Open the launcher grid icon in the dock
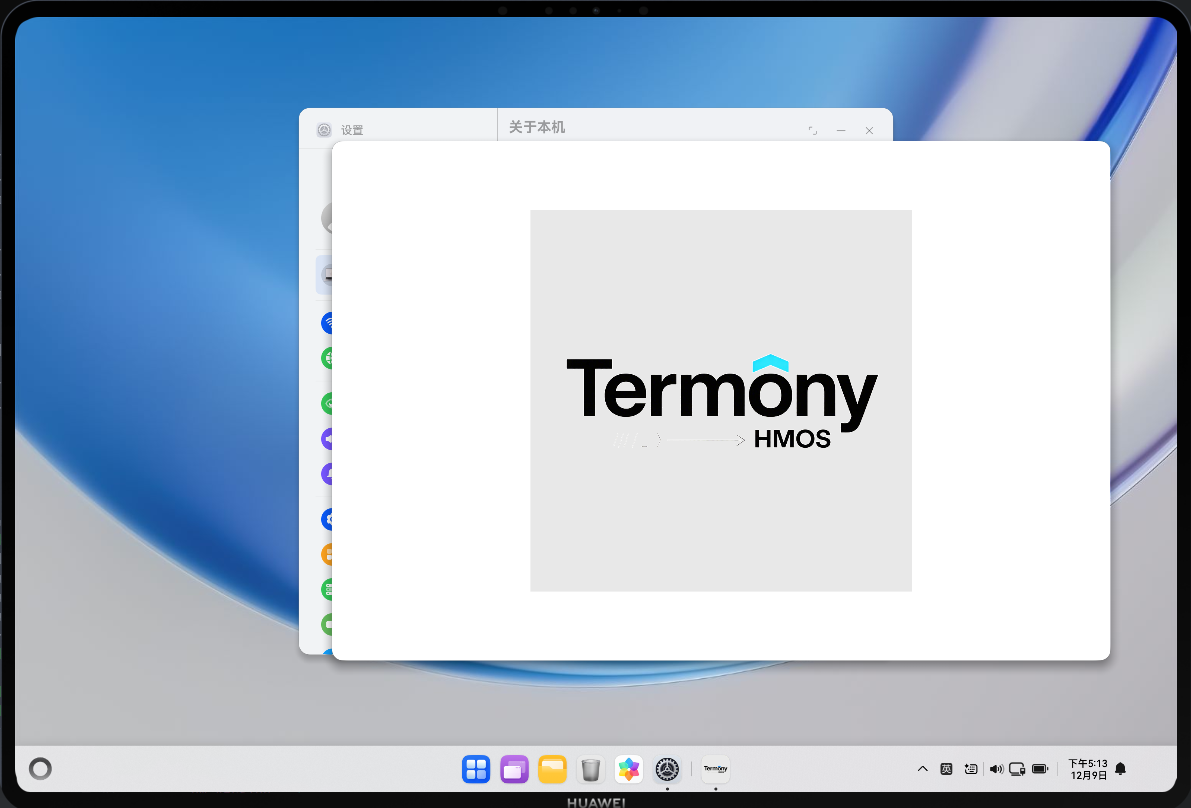Screen dimensions: 1191x808 tap(476, 769)
